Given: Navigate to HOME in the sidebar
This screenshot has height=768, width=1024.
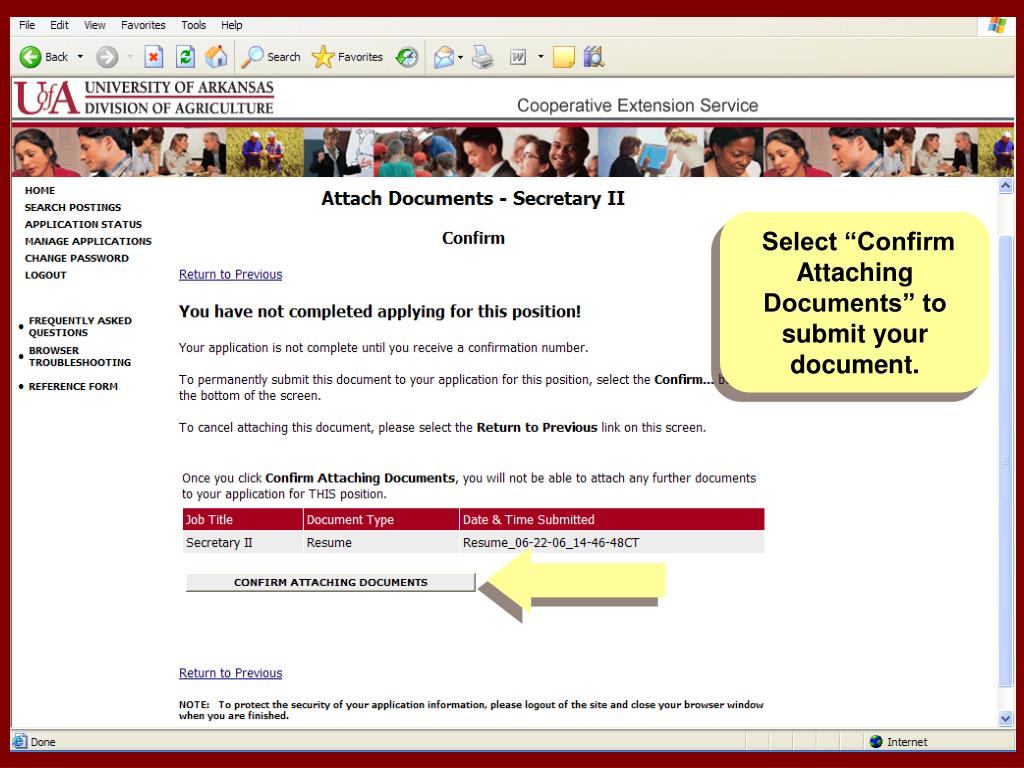Looking at the screenshot, I should (40, 190).
